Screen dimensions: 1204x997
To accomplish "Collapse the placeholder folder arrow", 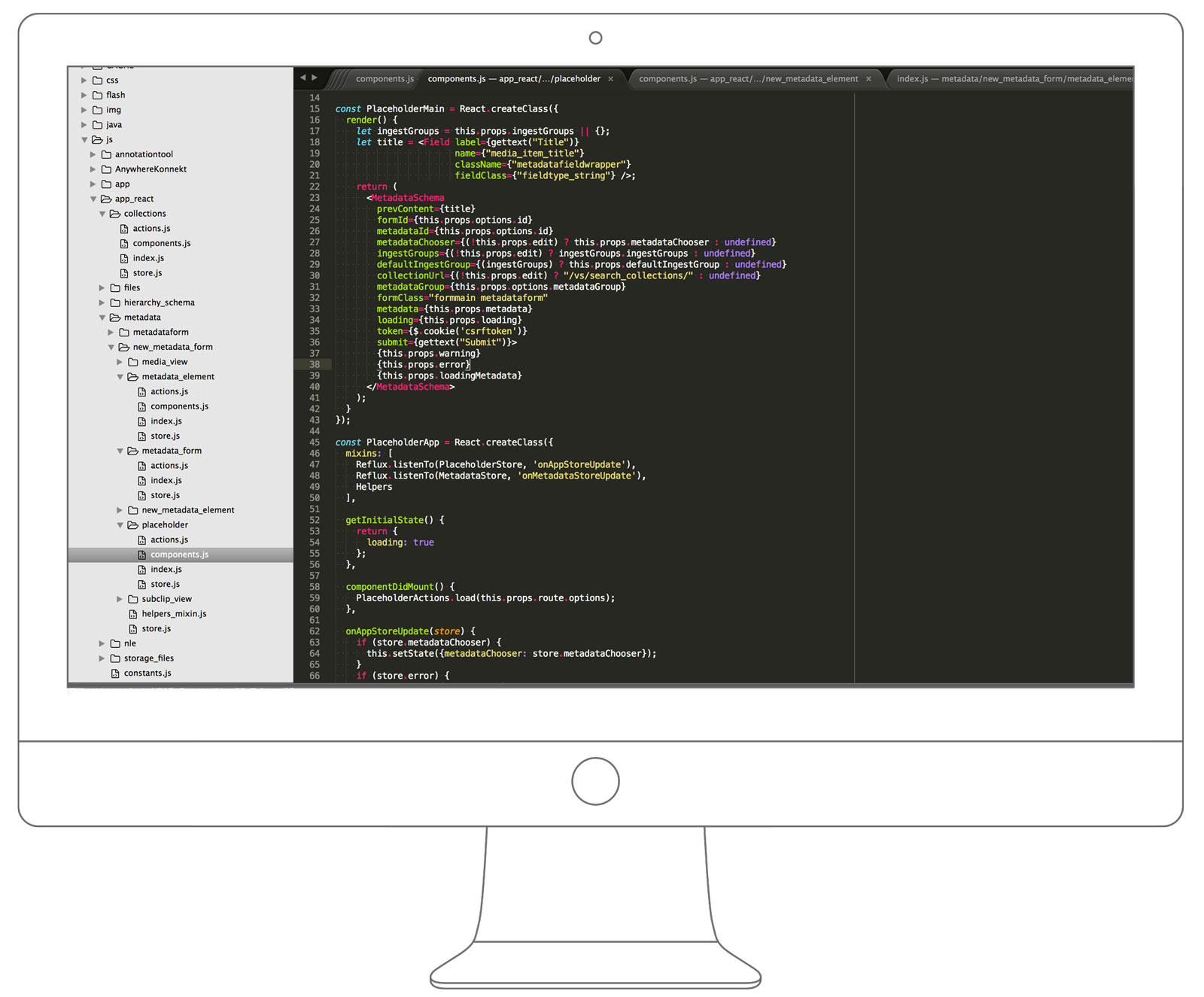I will [x=120, y=524].
